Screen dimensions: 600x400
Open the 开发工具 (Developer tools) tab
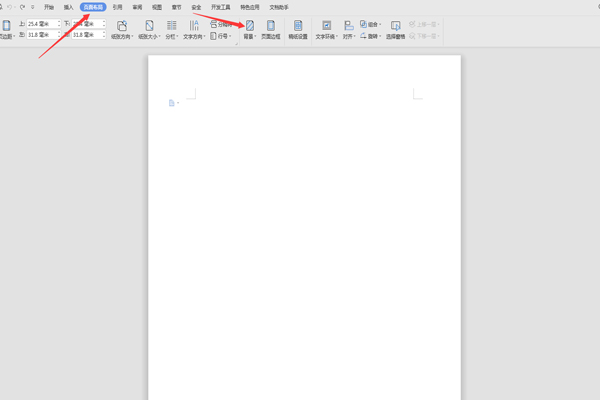point(221,6)
